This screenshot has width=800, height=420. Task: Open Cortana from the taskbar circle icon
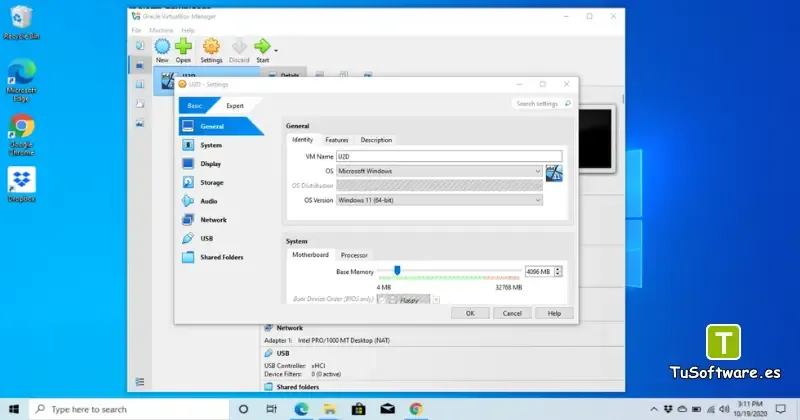point(243,409)
